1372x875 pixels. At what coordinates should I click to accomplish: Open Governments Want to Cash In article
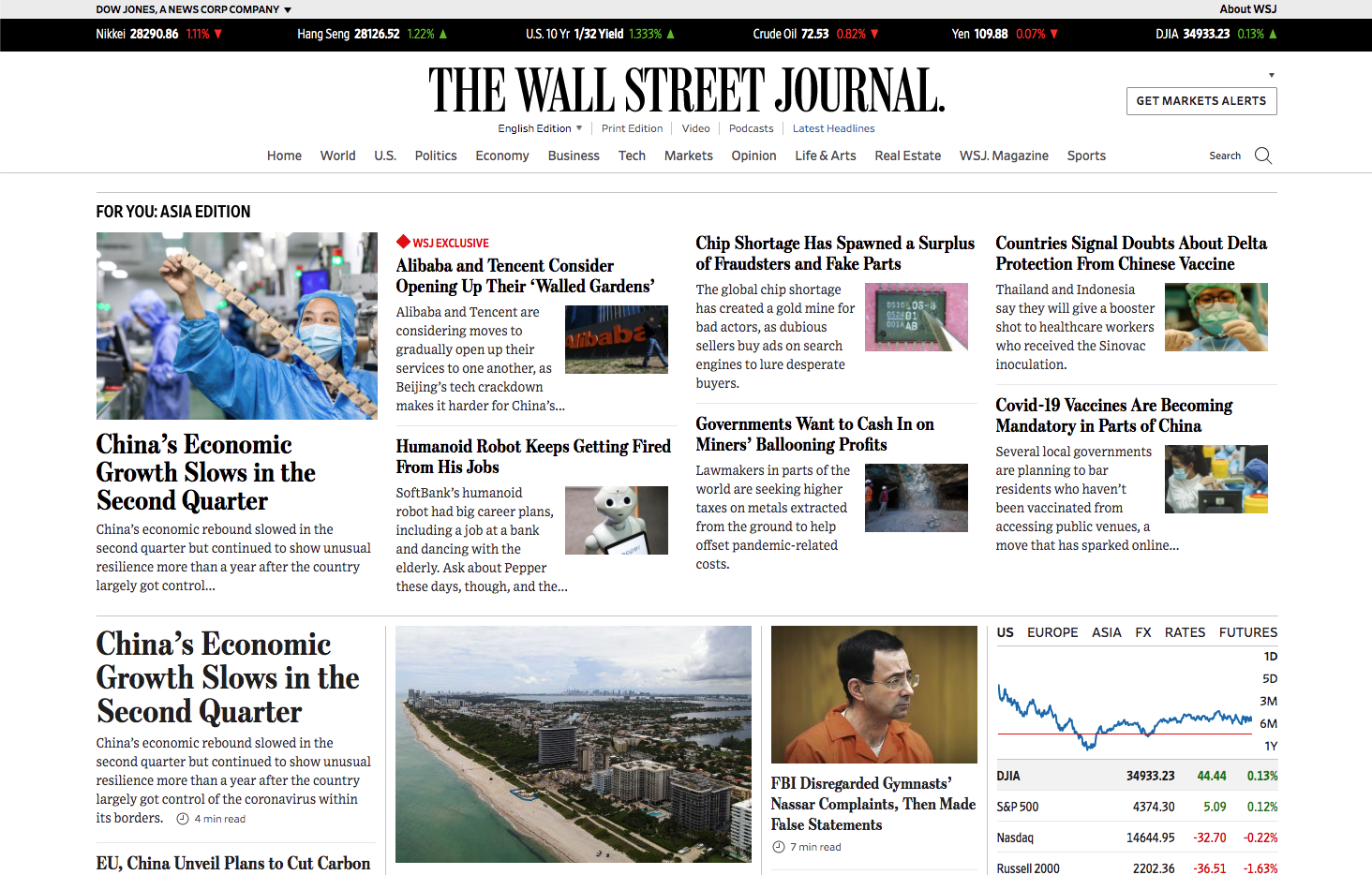coord(814,434)
